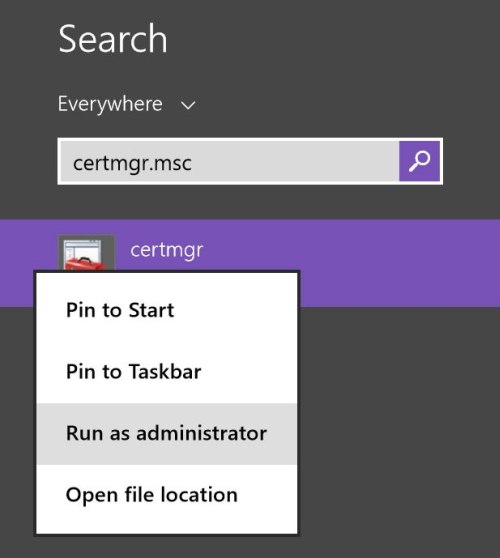Submit the search with the magnifier button

pyautogui.click(x=419, y=161)
